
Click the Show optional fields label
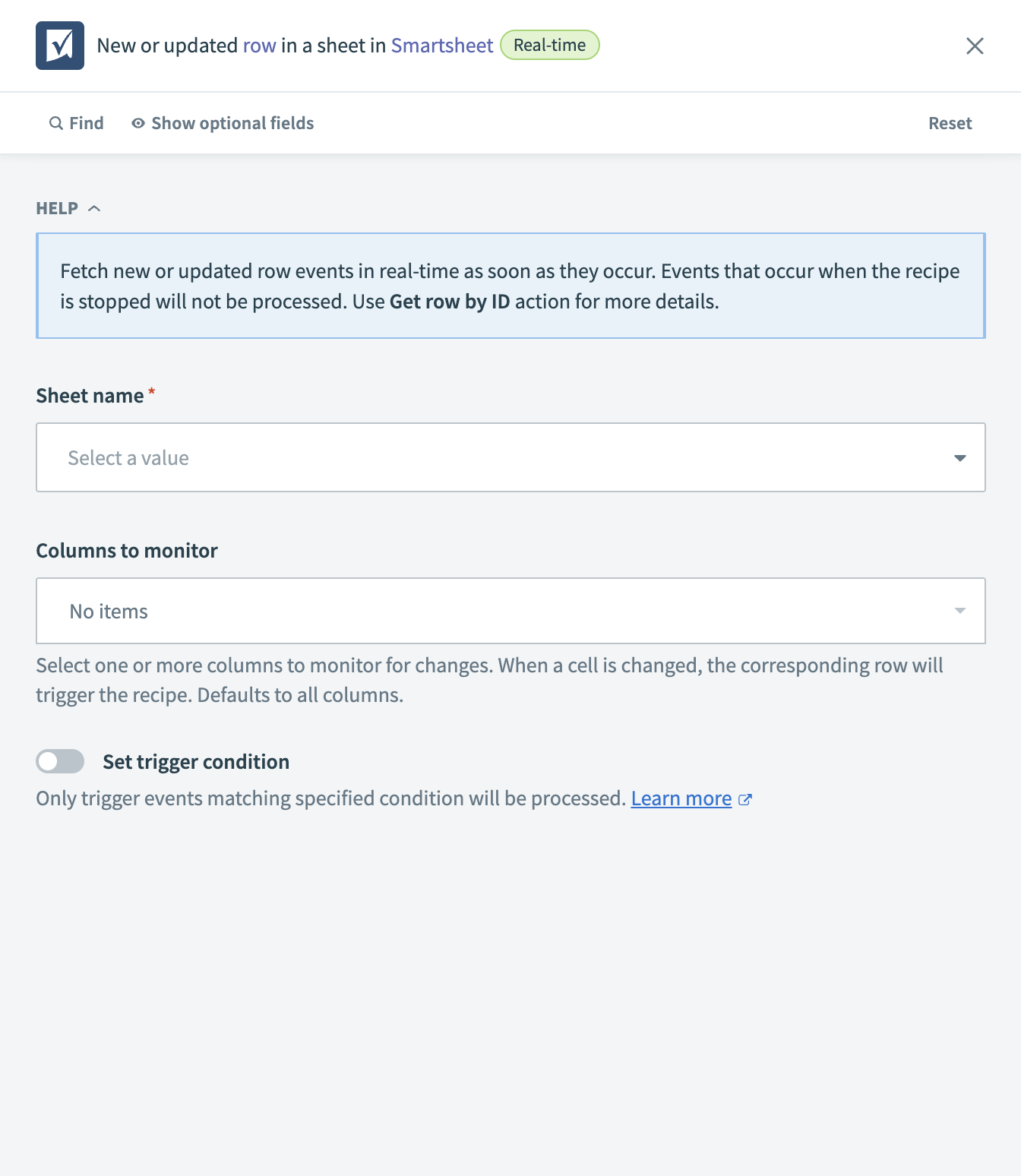(232, 123)
